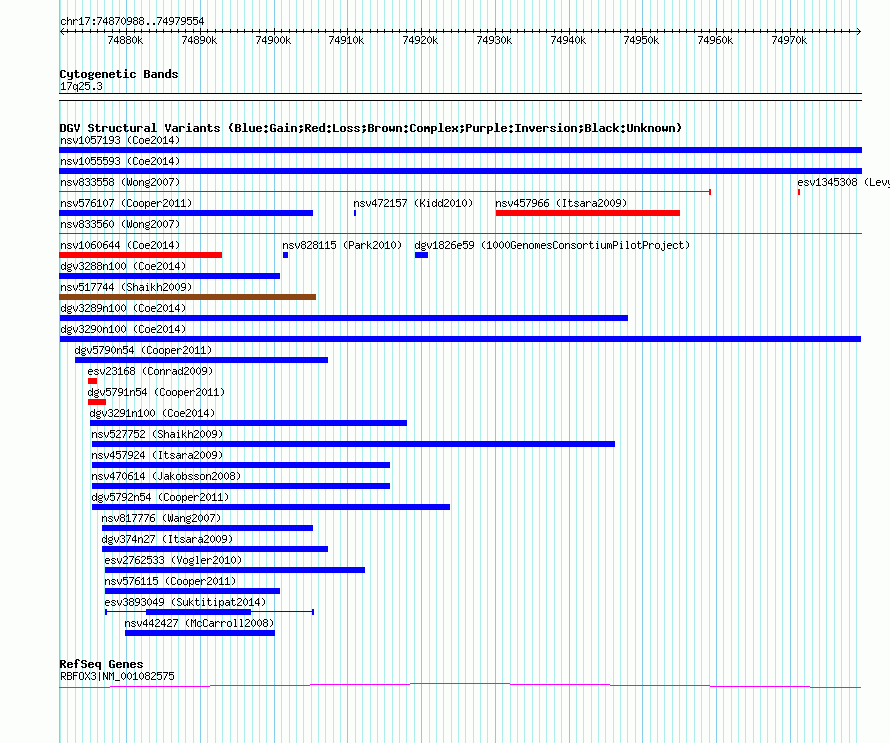Click the brown nsv517744 (Shaikh2009) complex bar
The image size is (890, 743).
(187, 297)
